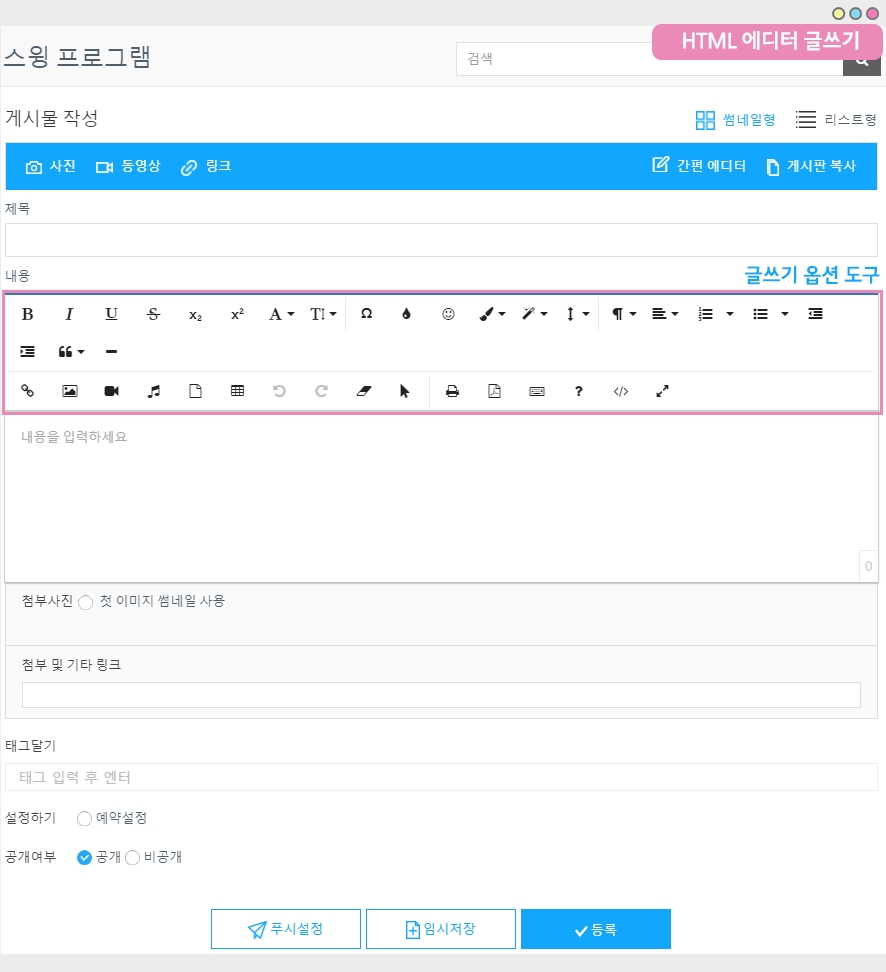Click the 임시저장 button

440,929
